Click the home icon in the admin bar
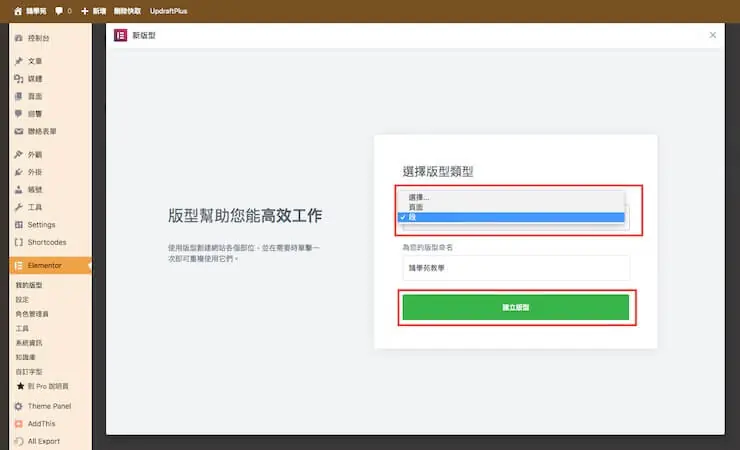The width and height of the screenshot is (740, 450). click(x=18, y=11)
